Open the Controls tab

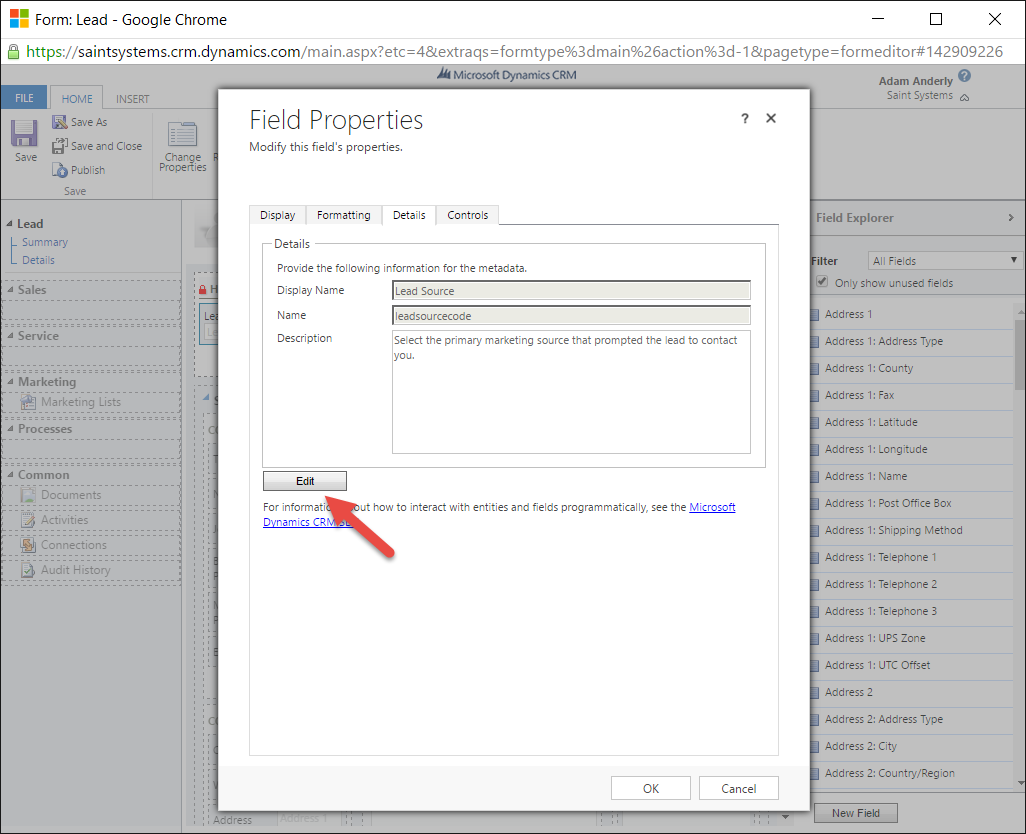467,215
